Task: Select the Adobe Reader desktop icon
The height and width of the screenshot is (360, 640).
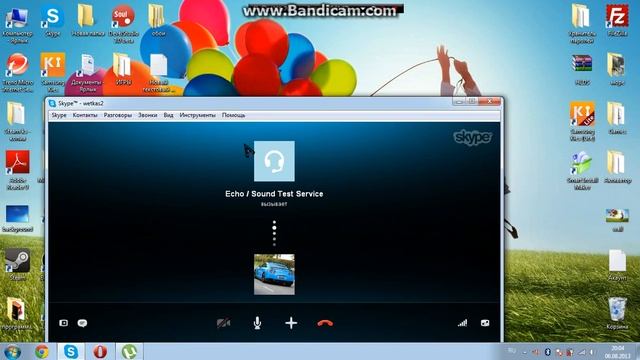Action: click(18, 170)
